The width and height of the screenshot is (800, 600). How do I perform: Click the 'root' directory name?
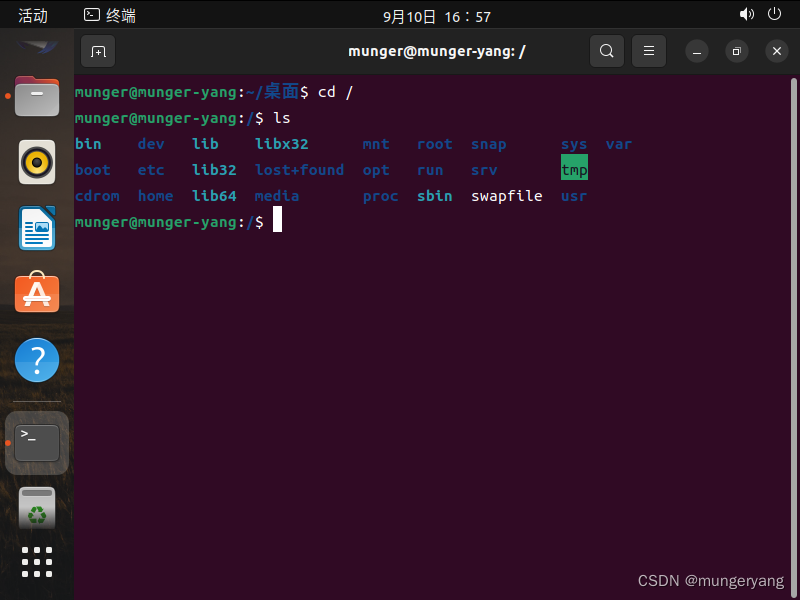pos(435,144)
